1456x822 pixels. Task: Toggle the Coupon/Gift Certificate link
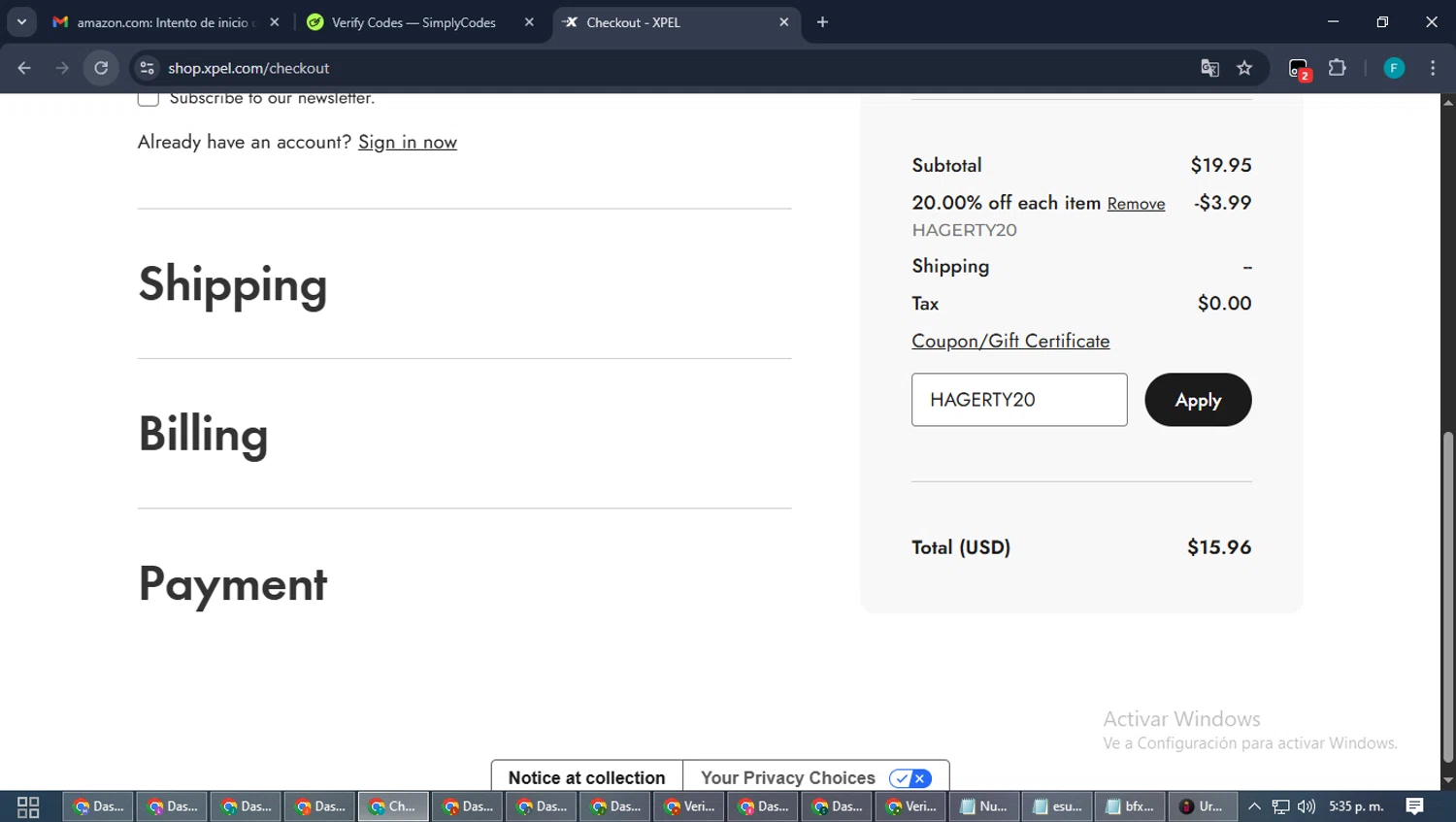(1010, 341)
